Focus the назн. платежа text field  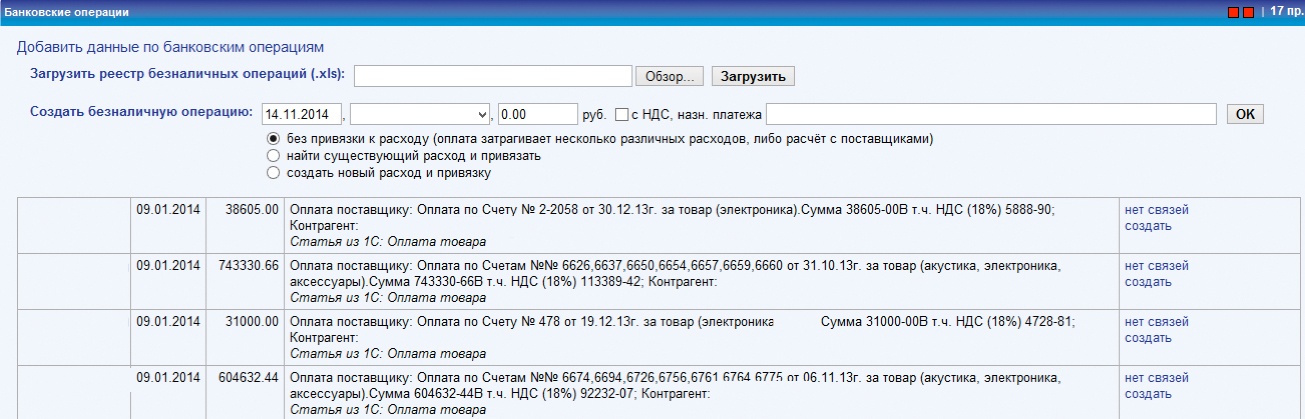pyautogui.click(x=991, y=113)
